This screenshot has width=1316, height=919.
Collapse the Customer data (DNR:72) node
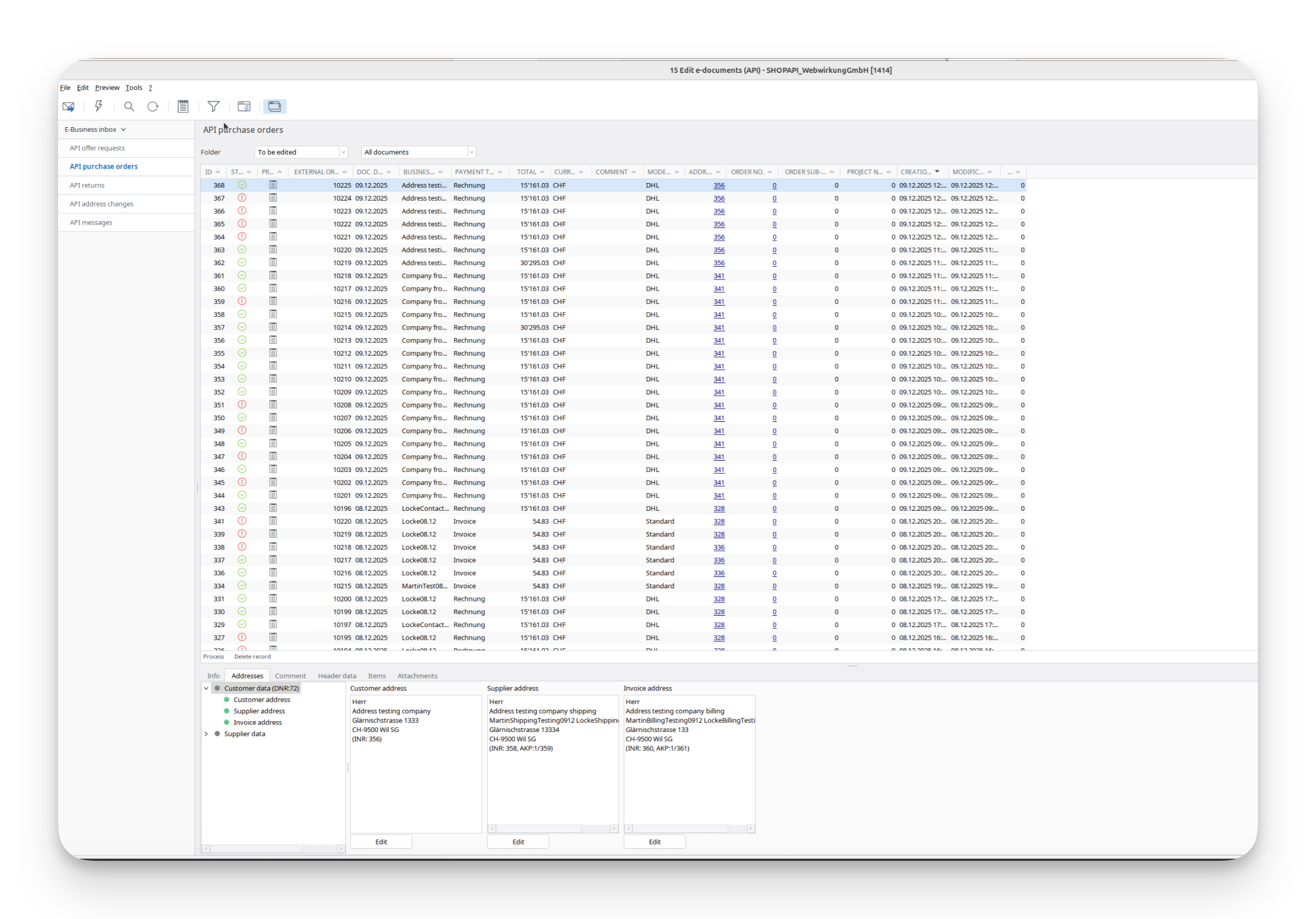(206, 689)
